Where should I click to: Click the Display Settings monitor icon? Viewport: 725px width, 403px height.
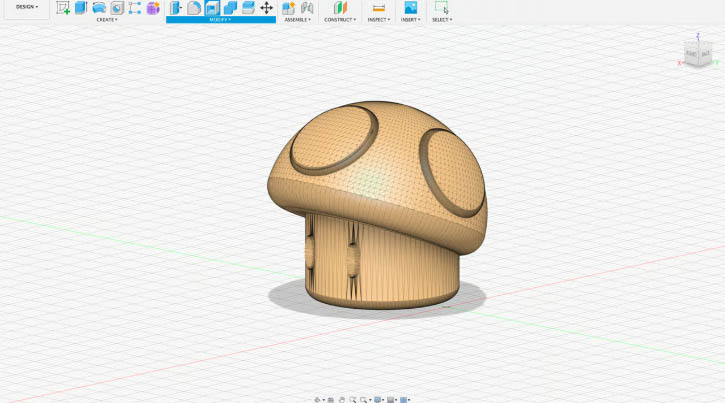coord(378,400)
